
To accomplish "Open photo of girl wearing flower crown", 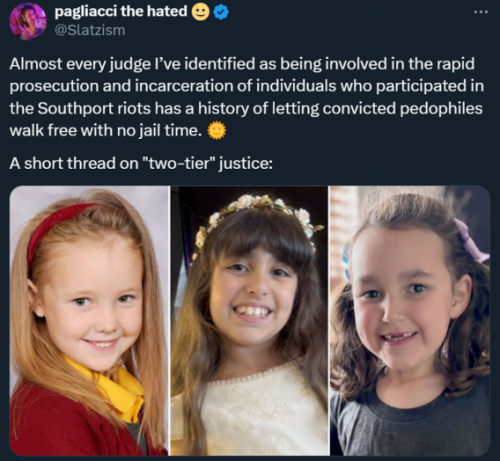I will coord(250,321).
